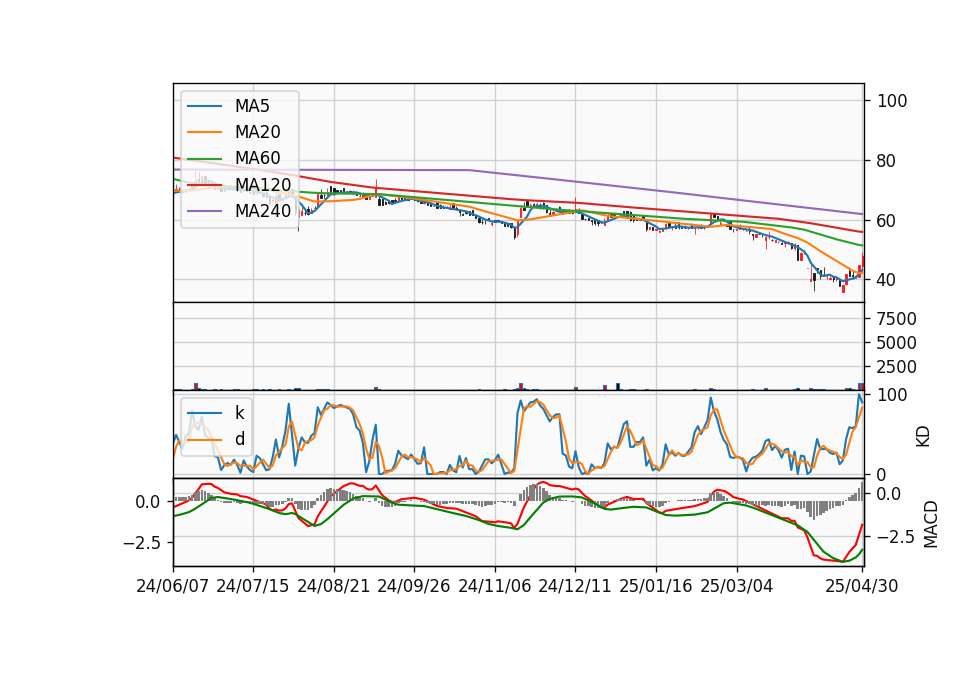Click the KD axis value 0
Viewport: 960px width, 690px height.
click(x=882, y=474)
